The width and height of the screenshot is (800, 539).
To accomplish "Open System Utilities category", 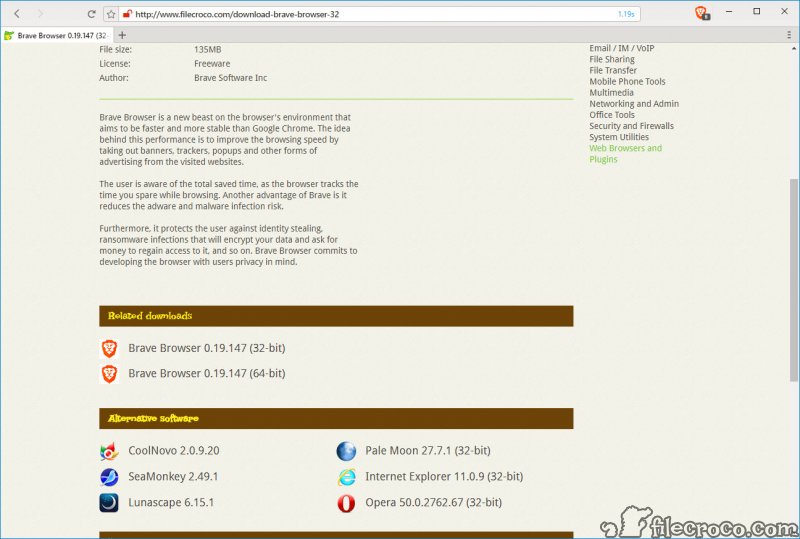I will [x=619, y=137].
